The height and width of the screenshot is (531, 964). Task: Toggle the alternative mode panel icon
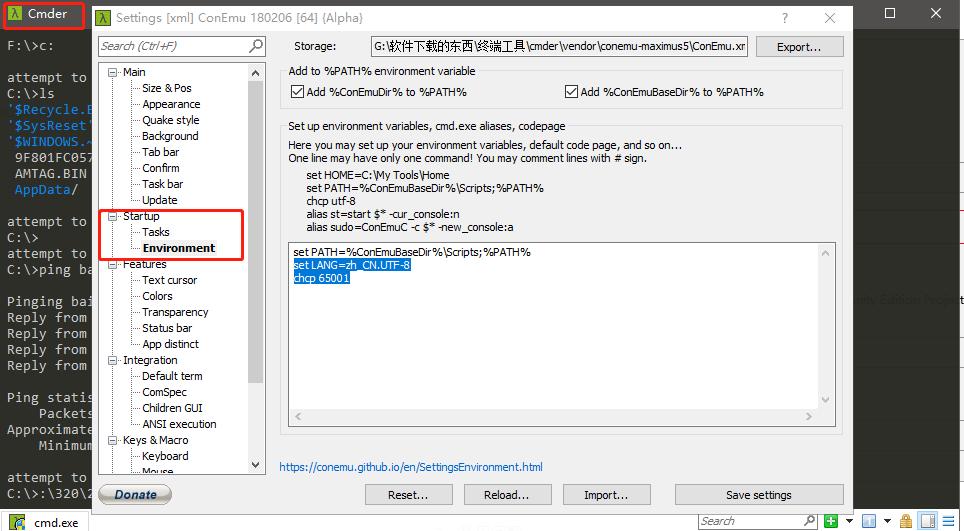coord(929,521)
